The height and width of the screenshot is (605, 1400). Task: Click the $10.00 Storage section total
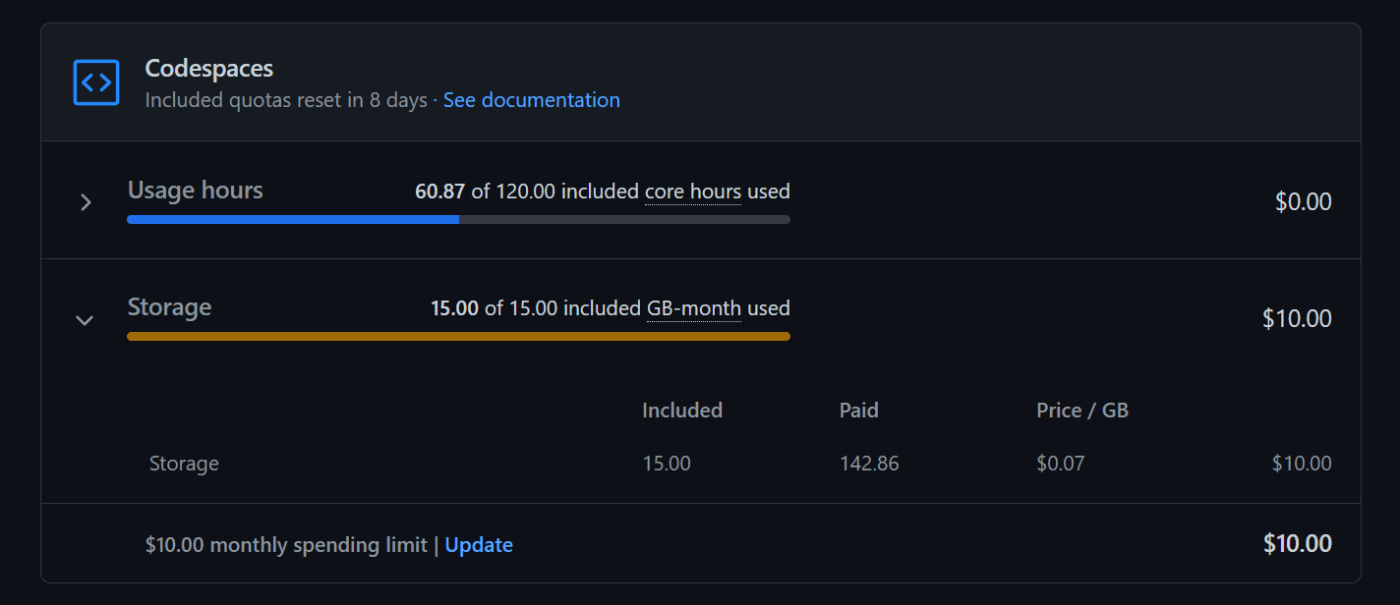[1297, 319]
